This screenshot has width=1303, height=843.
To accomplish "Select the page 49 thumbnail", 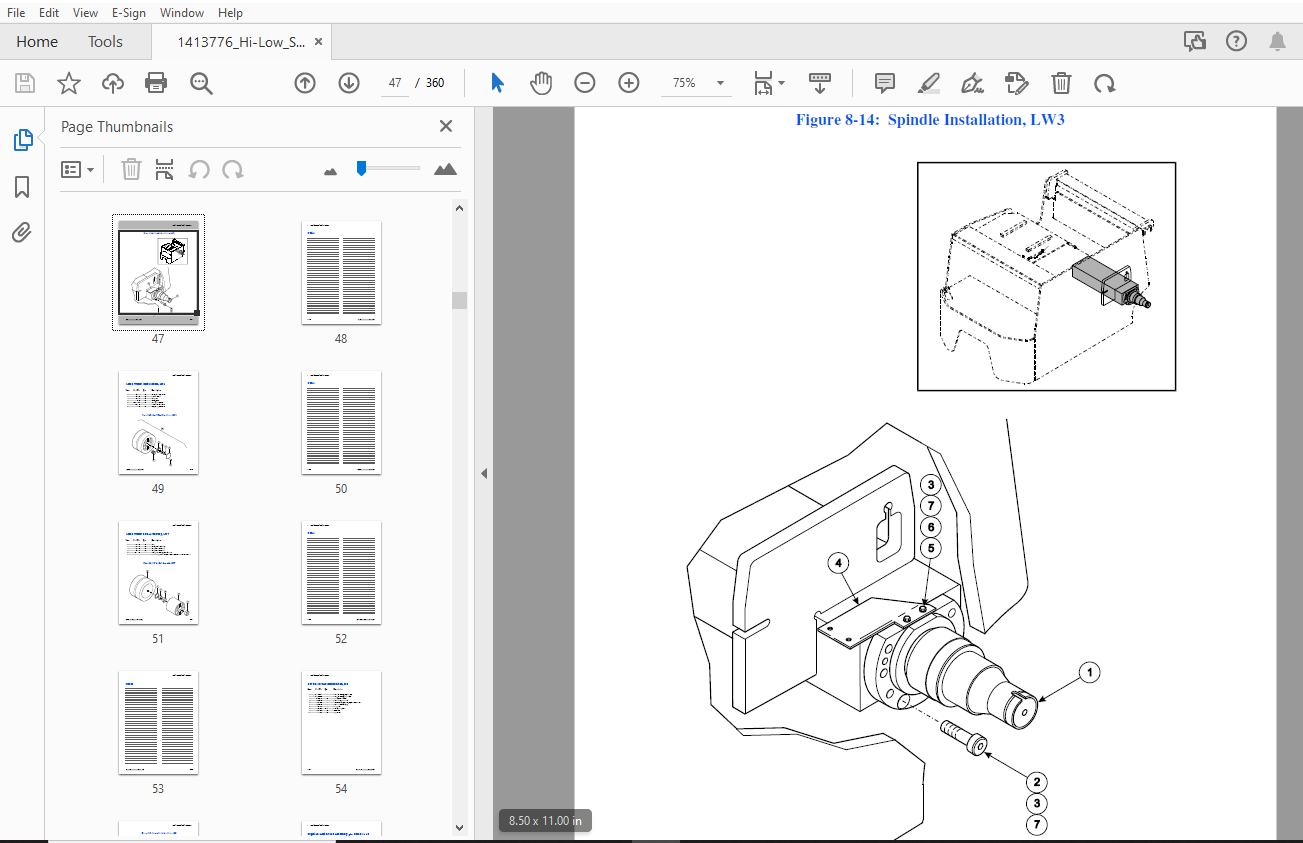I will coord(159,422).
